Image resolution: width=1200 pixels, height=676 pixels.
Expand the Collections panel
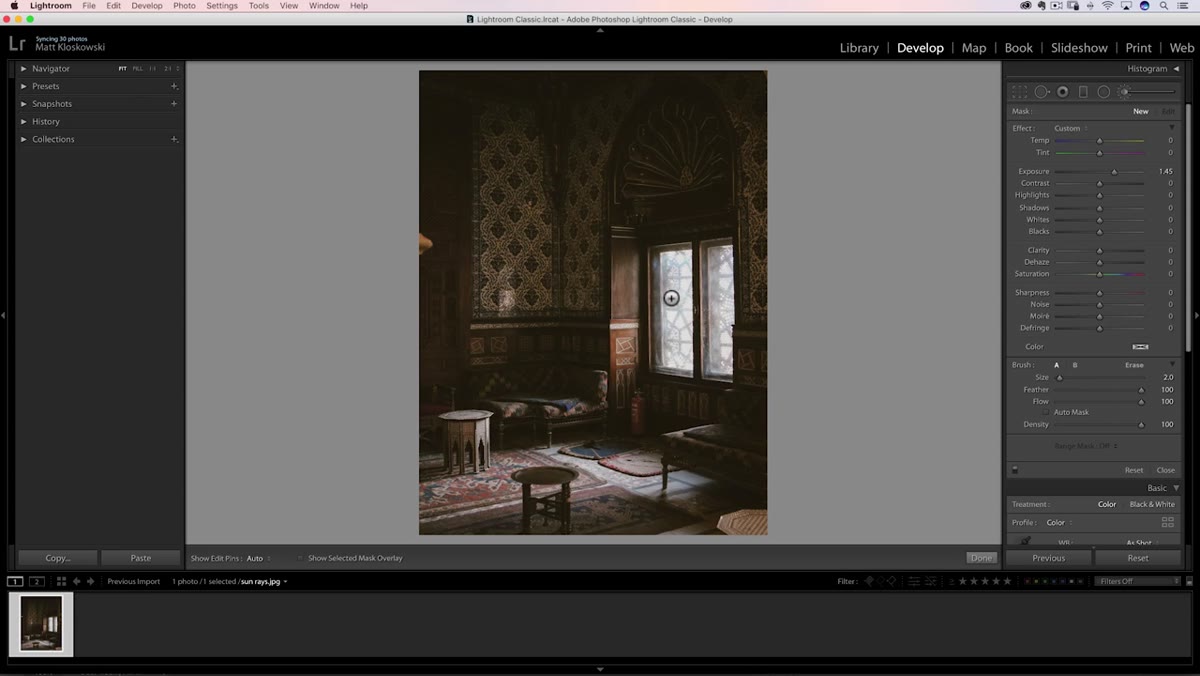click(x=24, y=139)
